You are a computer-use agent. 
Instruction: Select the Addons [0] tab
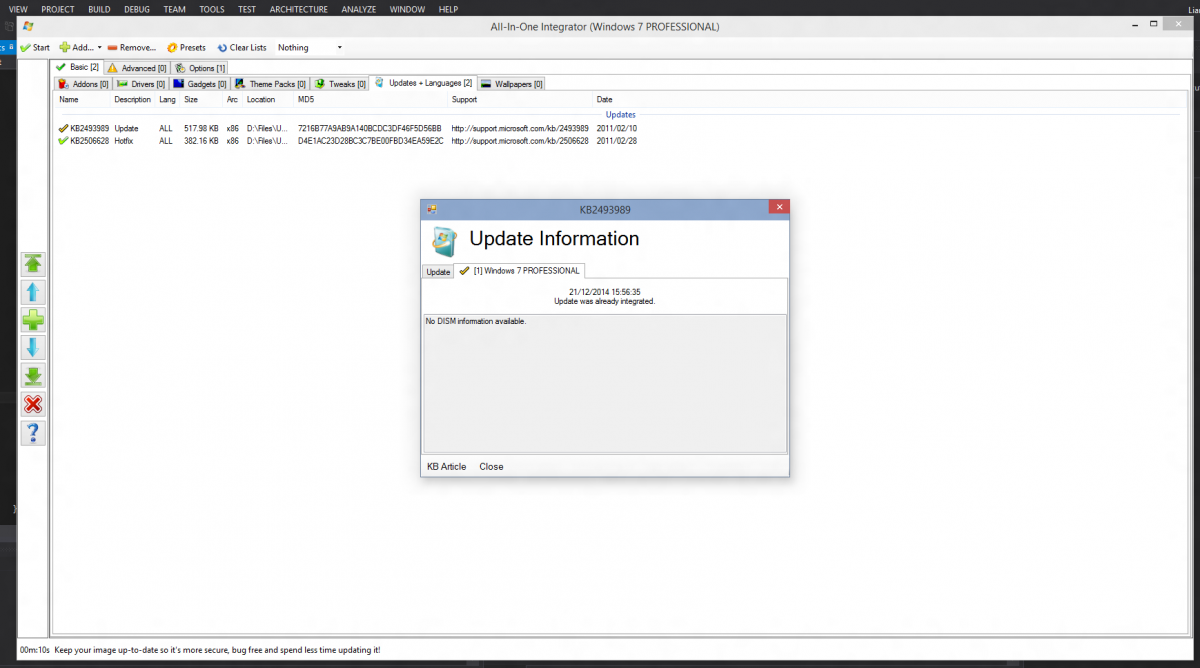click(83, 84)
